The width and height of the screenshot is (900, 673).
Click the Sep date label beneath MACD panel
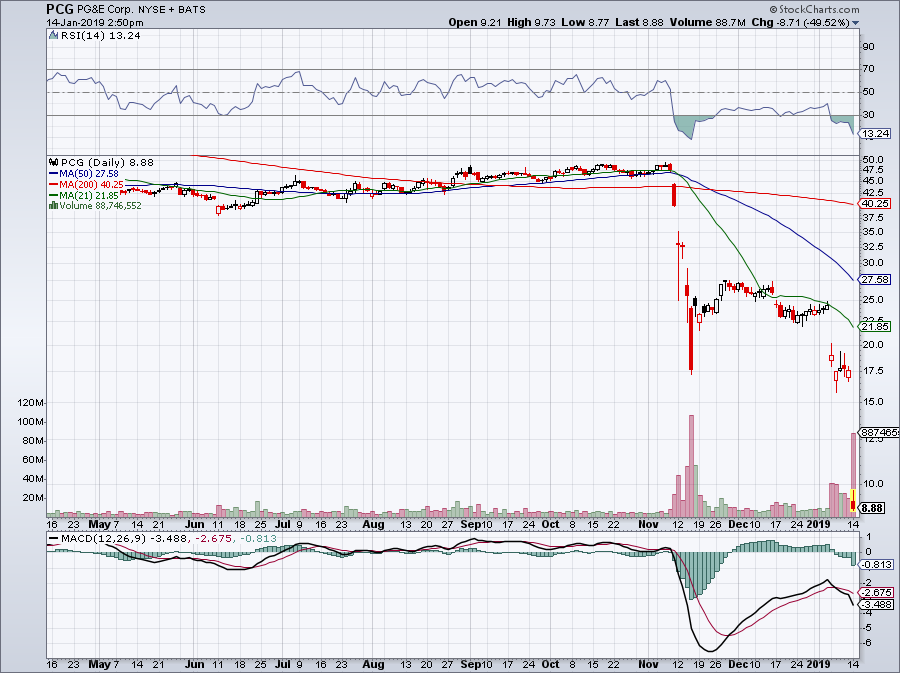click(x=470, y=664)
